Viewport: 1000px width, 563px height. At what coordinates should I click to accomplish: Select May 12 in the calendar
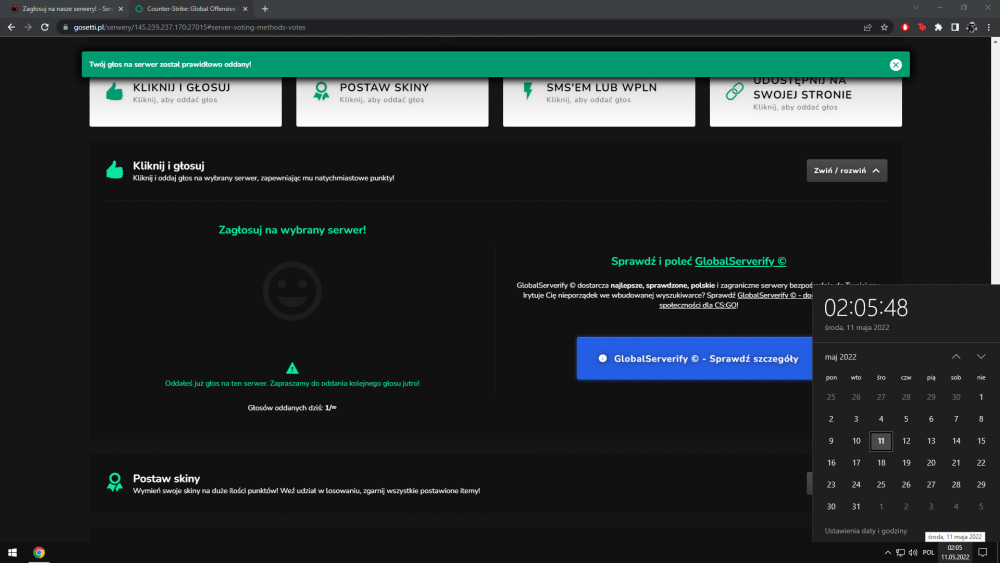tap(906, 441)
